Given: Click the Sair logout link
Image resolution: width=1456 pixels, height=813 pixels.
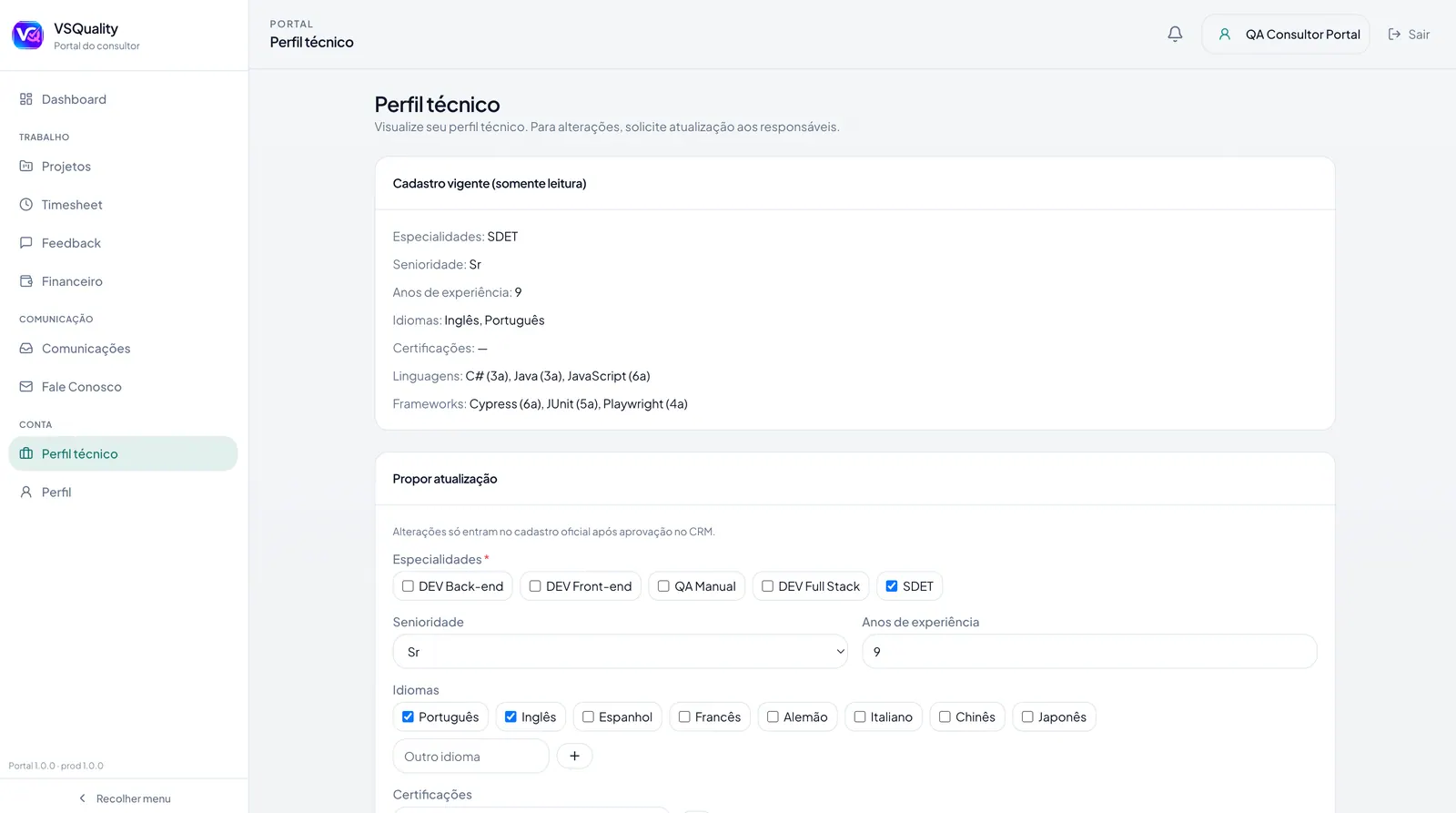Looking at the screenshot, I should click(1409, 35).
